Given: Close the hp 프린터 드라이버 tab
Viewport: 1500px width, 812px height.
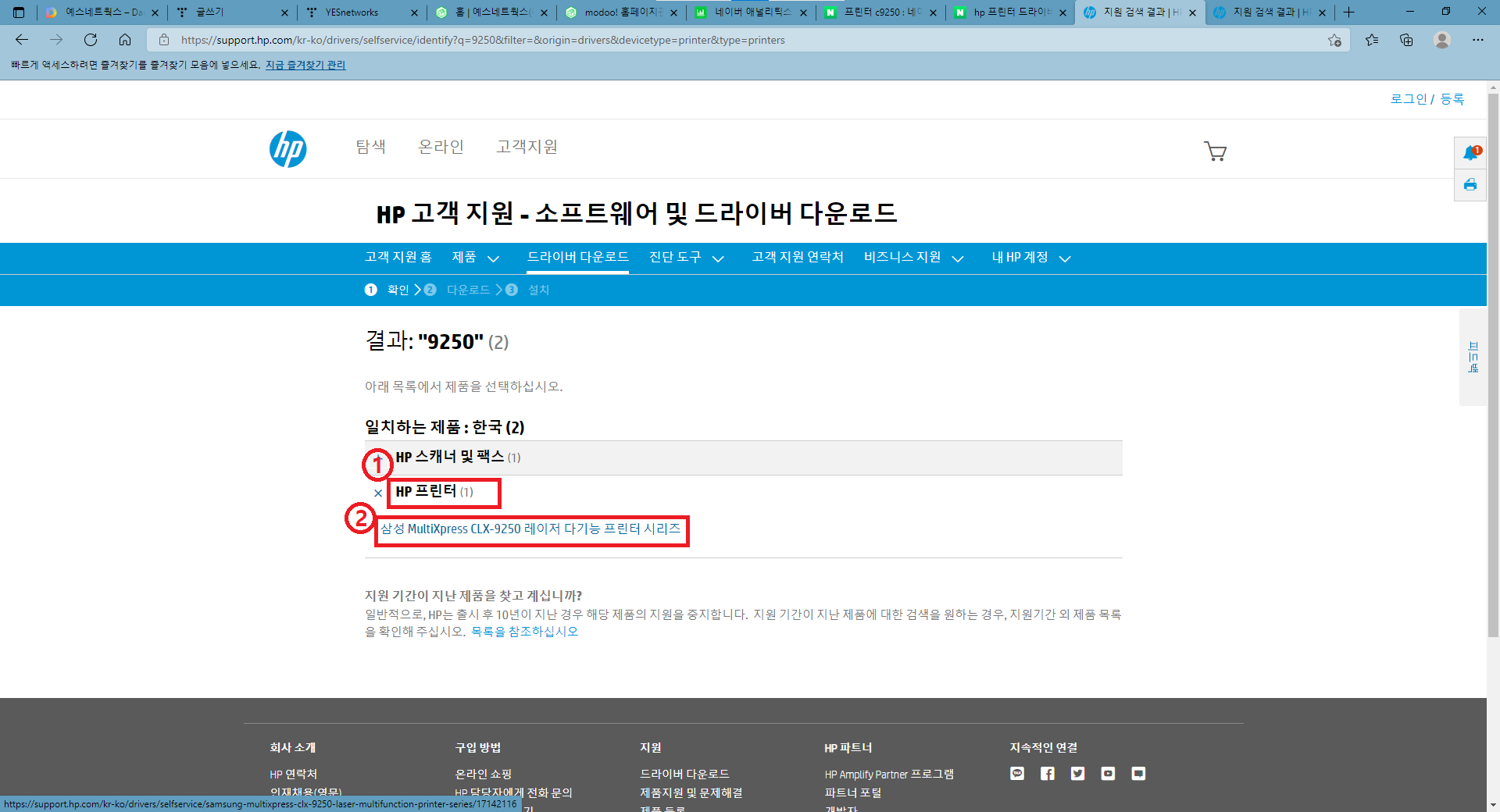Looking at the screenshot, I should [1062, 12].
